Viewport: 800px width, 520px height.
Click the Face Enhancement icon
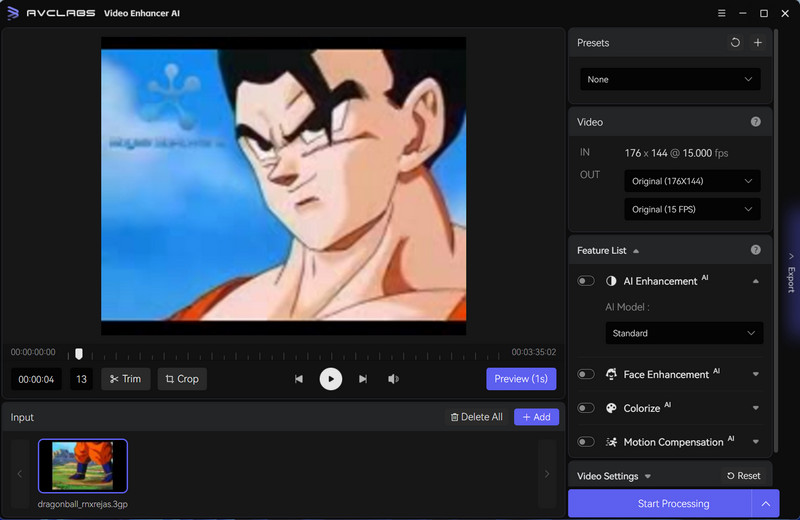point(611,374)
